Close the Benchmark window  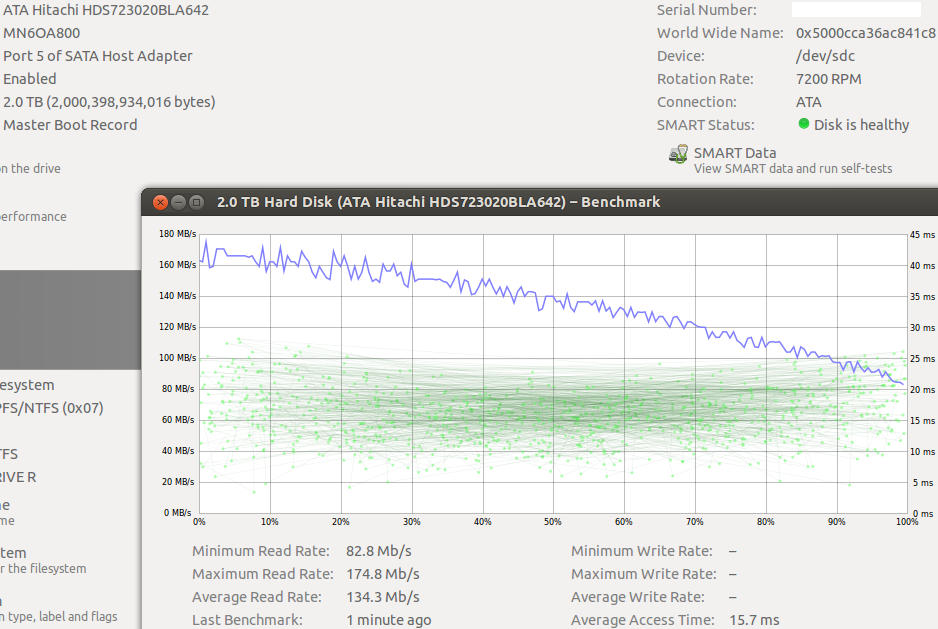[160, 202]
